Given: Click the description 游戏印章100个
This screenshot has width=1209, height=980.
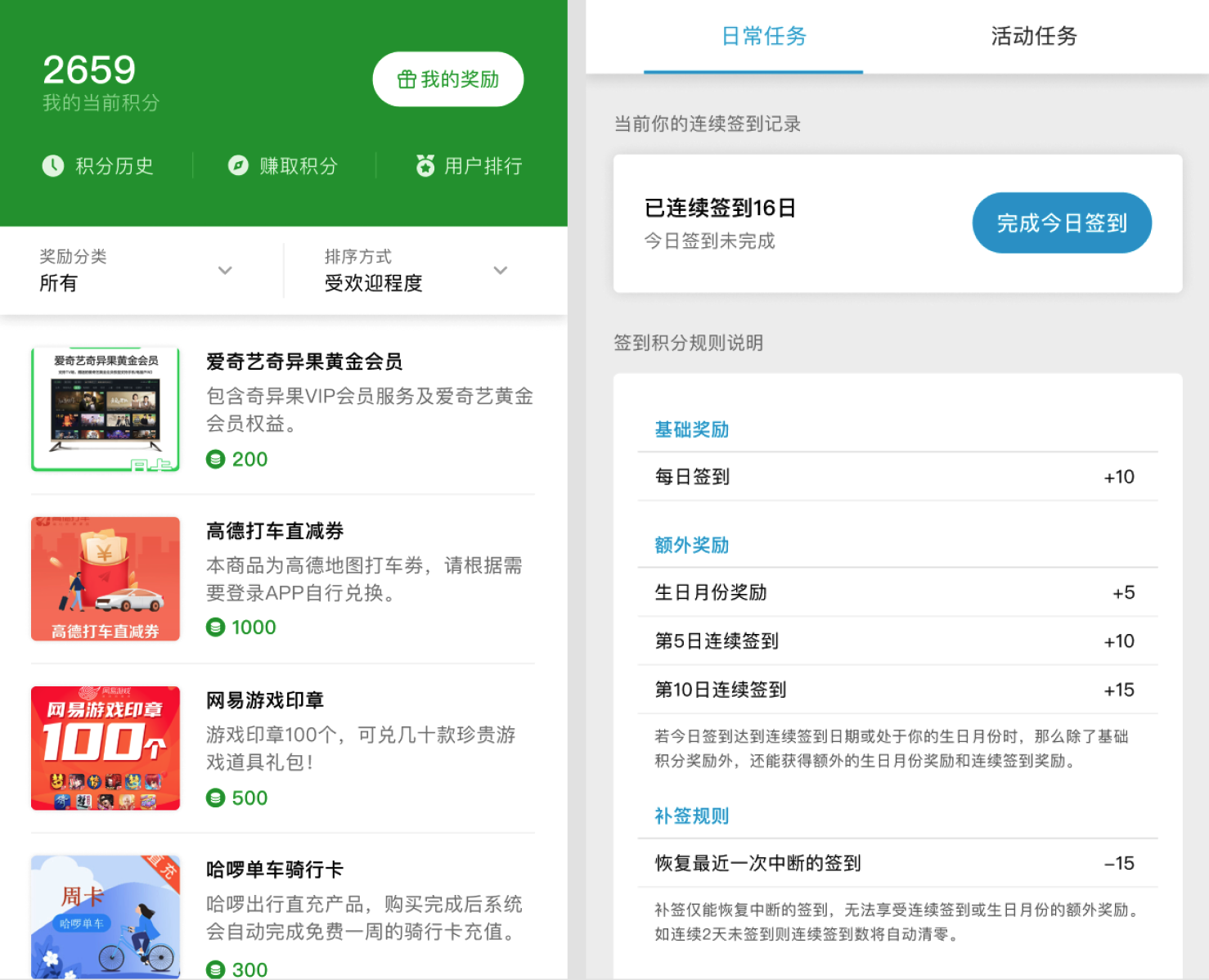Looking at the screenshot, I should point(361,748).
